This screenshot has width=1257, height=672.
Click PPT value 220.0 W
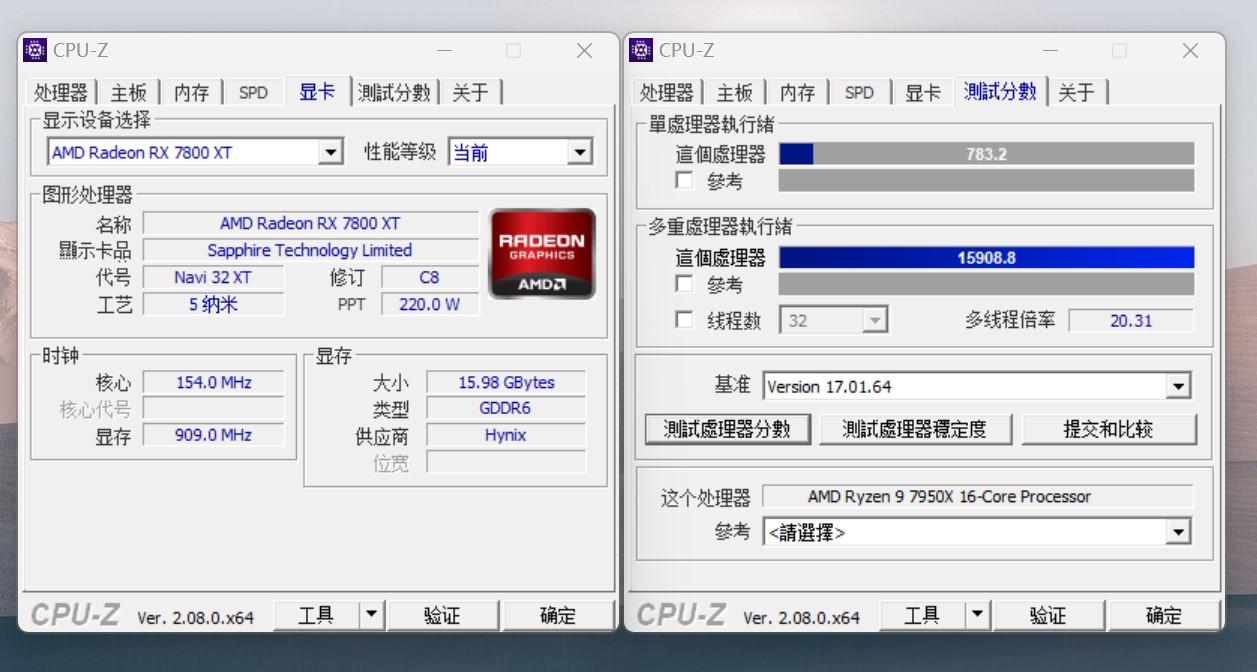coord(430,304)
